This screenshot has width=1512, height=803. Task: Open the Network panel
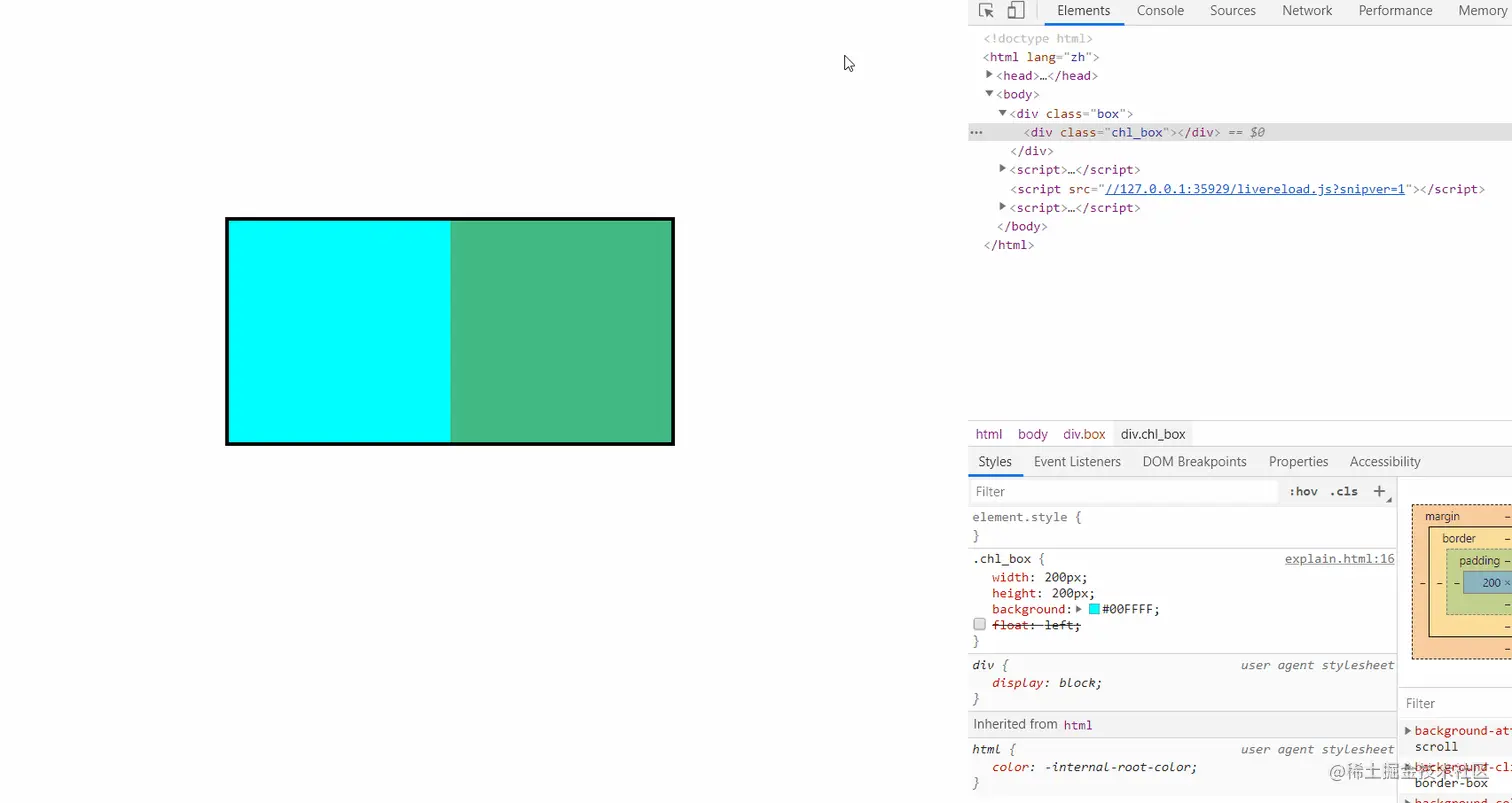pos(1307,10)
